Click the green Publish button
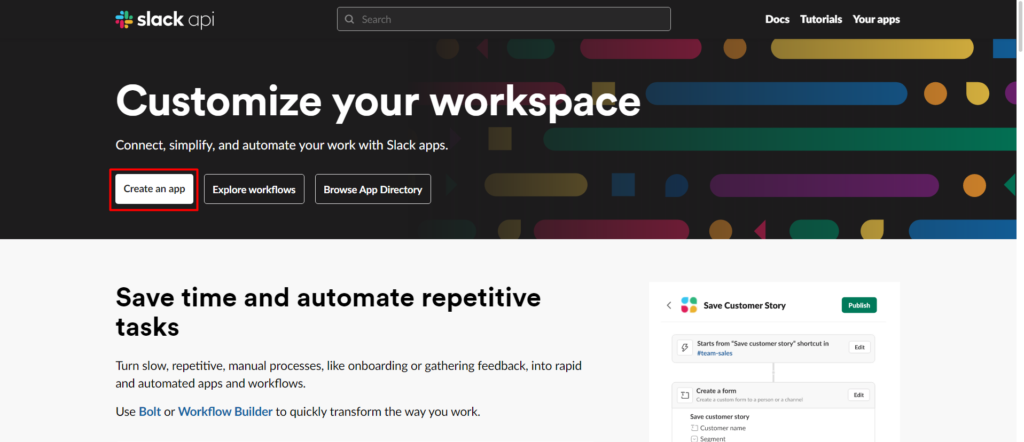Screen dimensions: 1024x442 (x=859, y=305)
